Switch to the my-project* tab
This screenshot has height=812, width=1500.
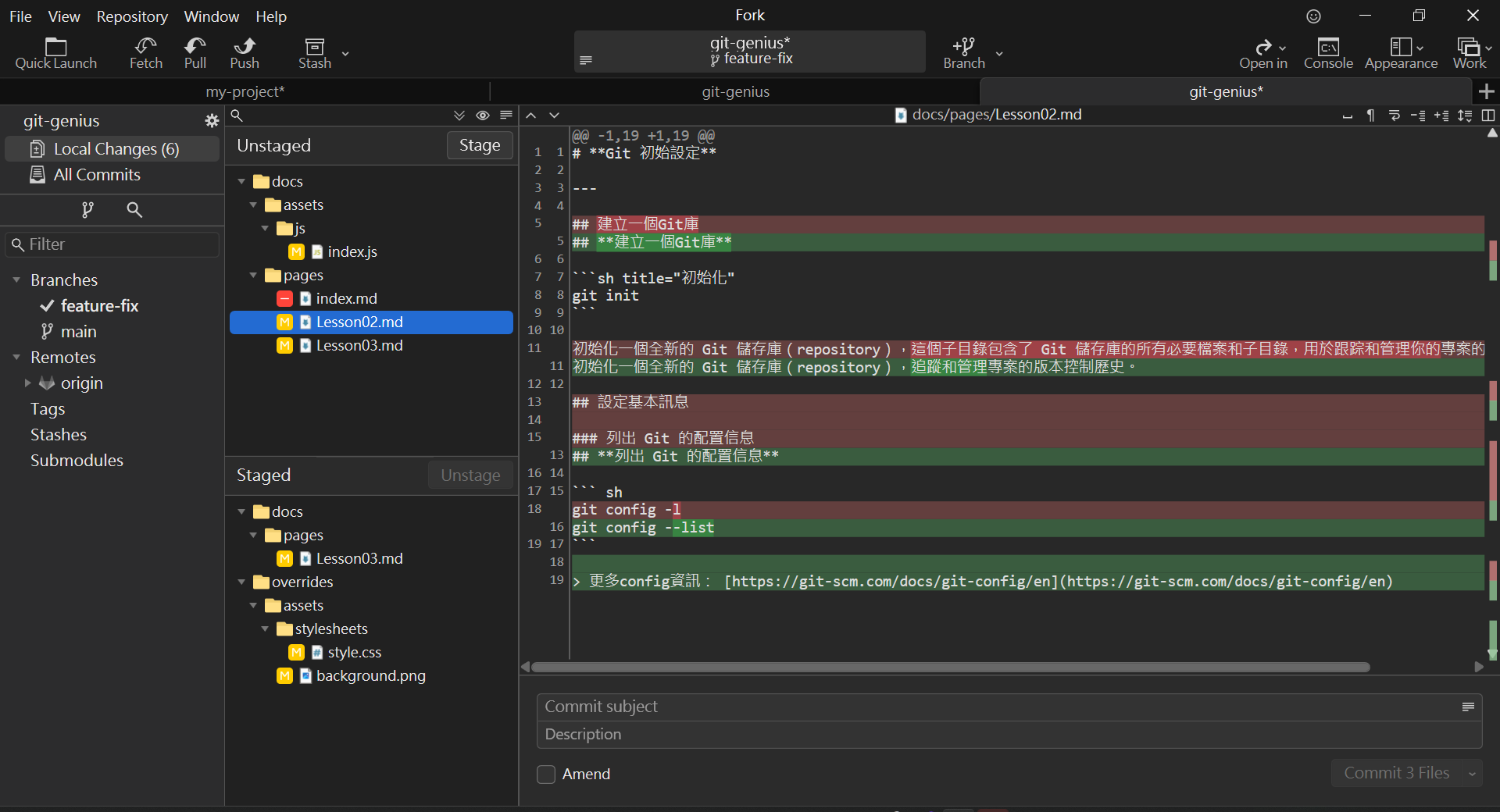[245, 91]
